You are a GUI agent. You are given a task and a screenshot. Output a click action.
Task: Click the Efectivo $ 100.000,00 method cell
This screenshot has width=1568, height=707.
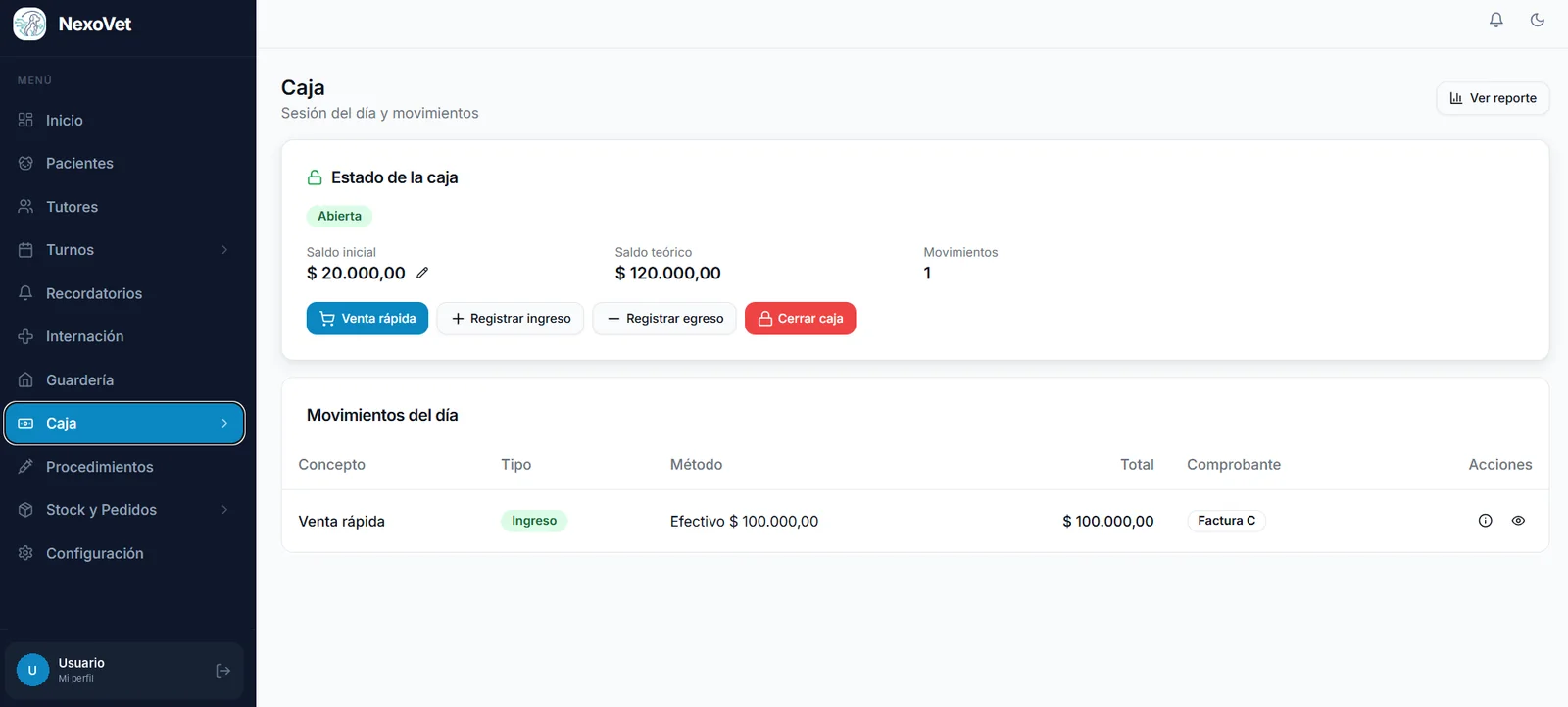(744, 522)
